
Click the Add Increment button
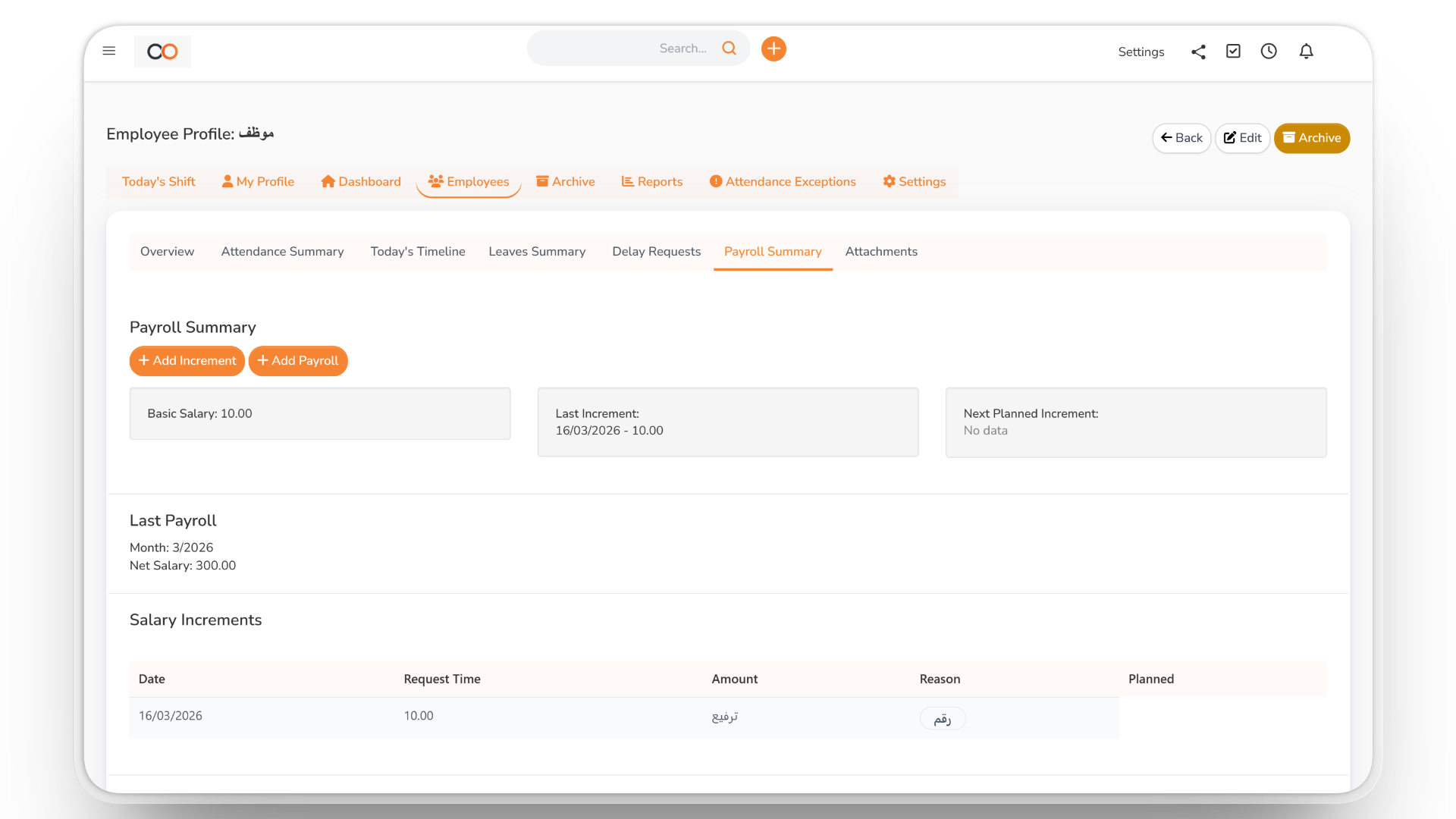coord(187,361)
